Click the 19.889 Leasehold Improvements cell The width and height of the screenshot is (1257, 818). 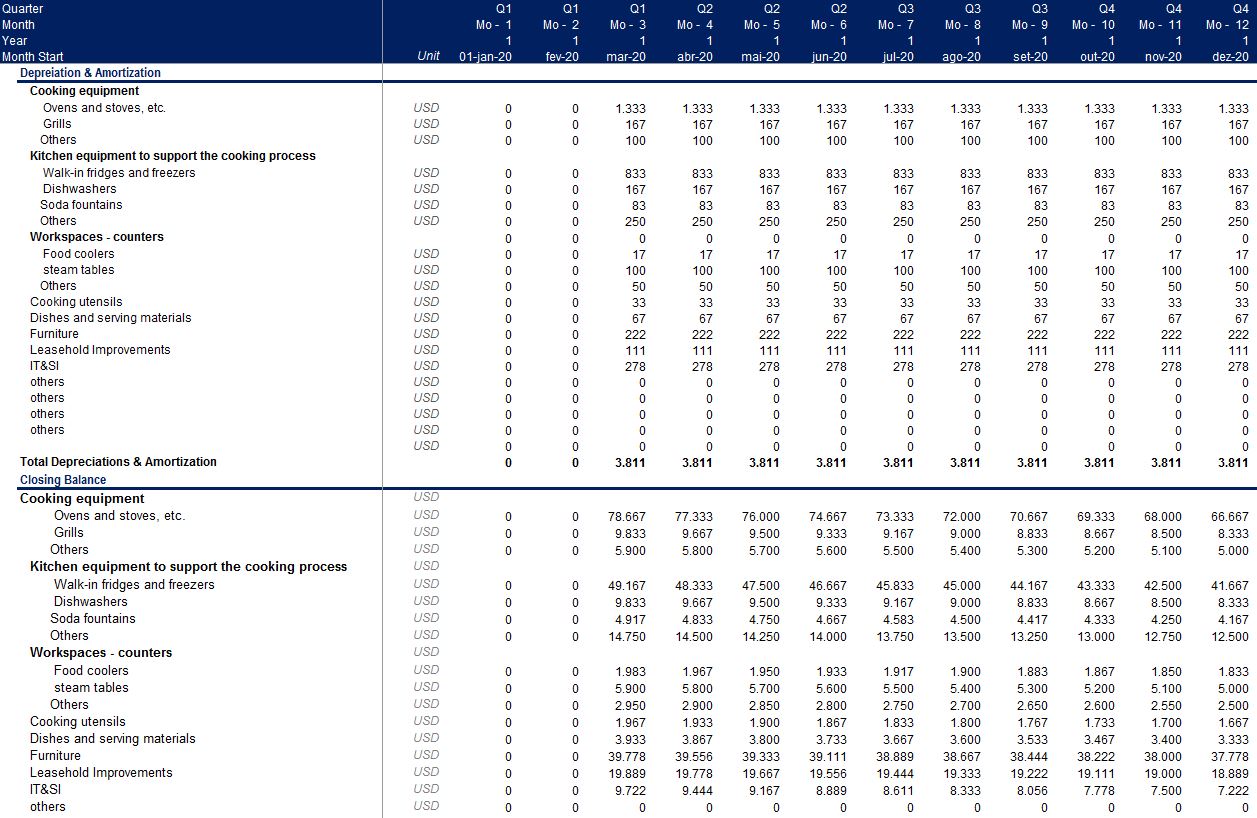(627, 774)
